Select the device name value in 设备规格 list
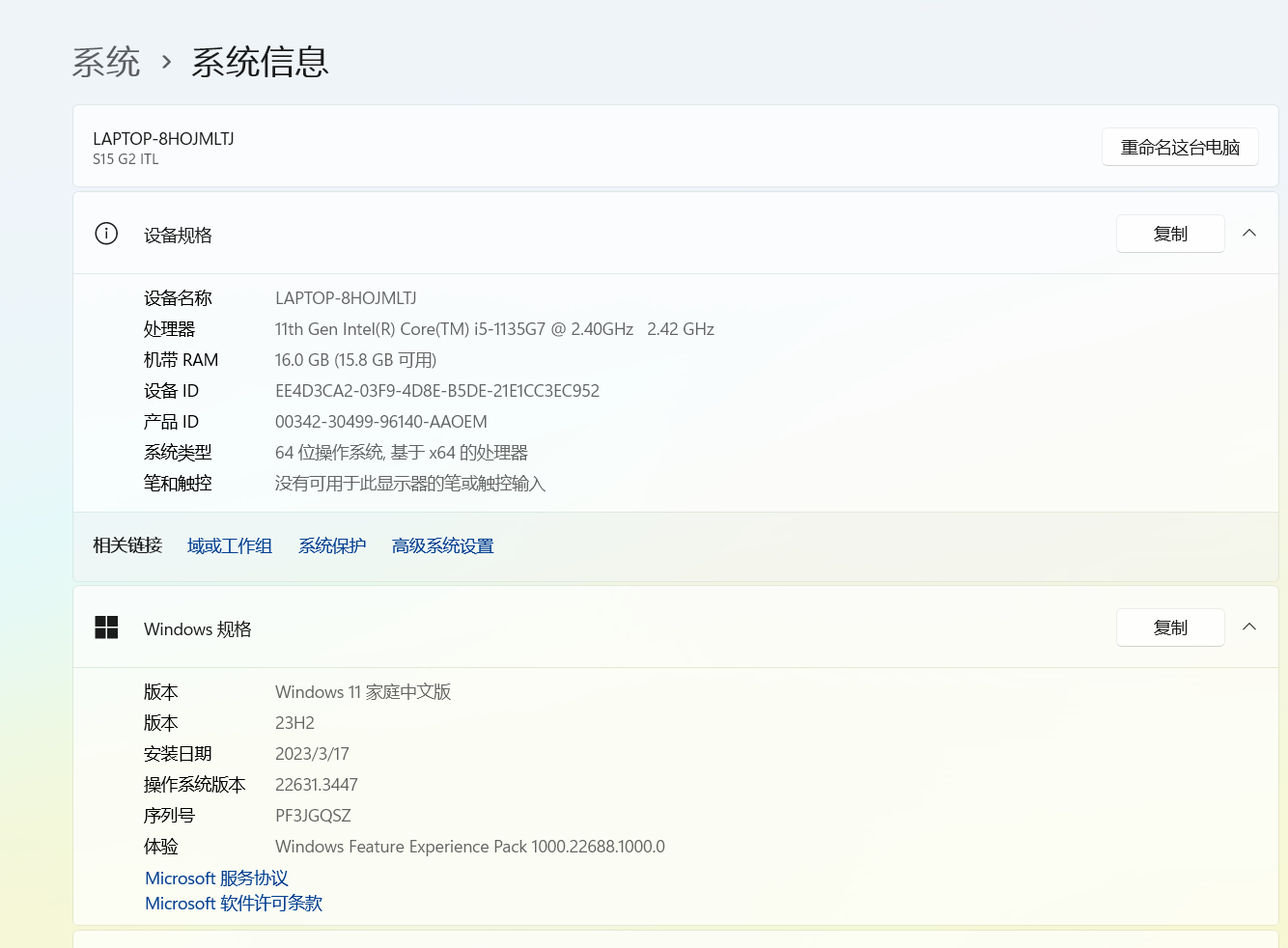 coord(346,298)
